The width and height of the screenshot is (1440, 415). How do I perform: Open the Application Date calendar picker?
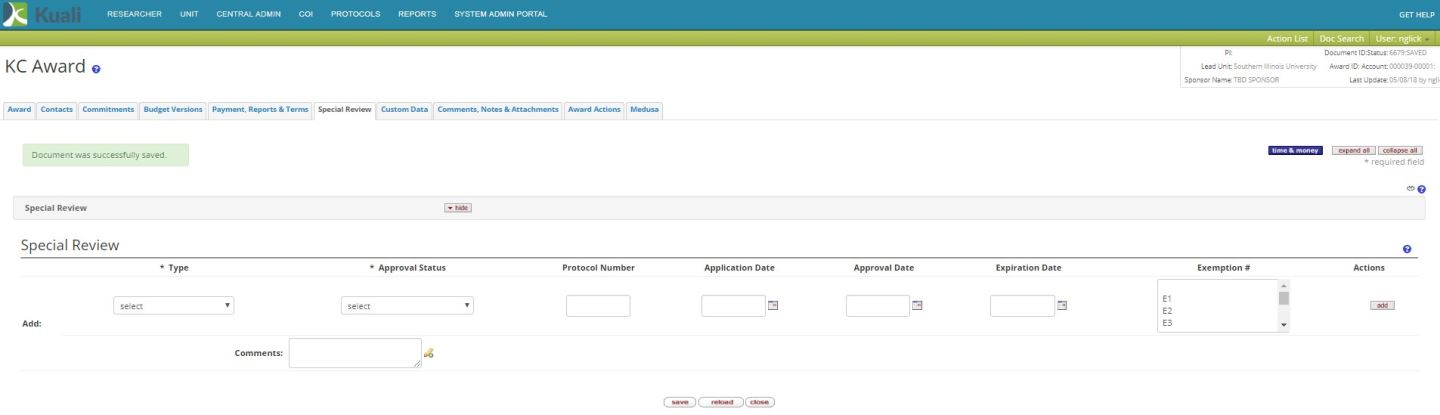pos(773,305)
